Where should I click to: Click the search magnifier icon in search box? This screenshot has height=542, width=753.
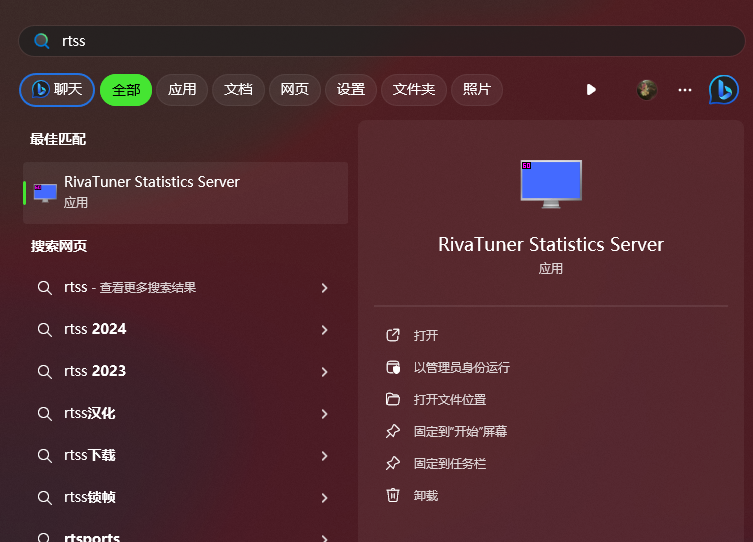pyautogui.click(x=42, y=41)
